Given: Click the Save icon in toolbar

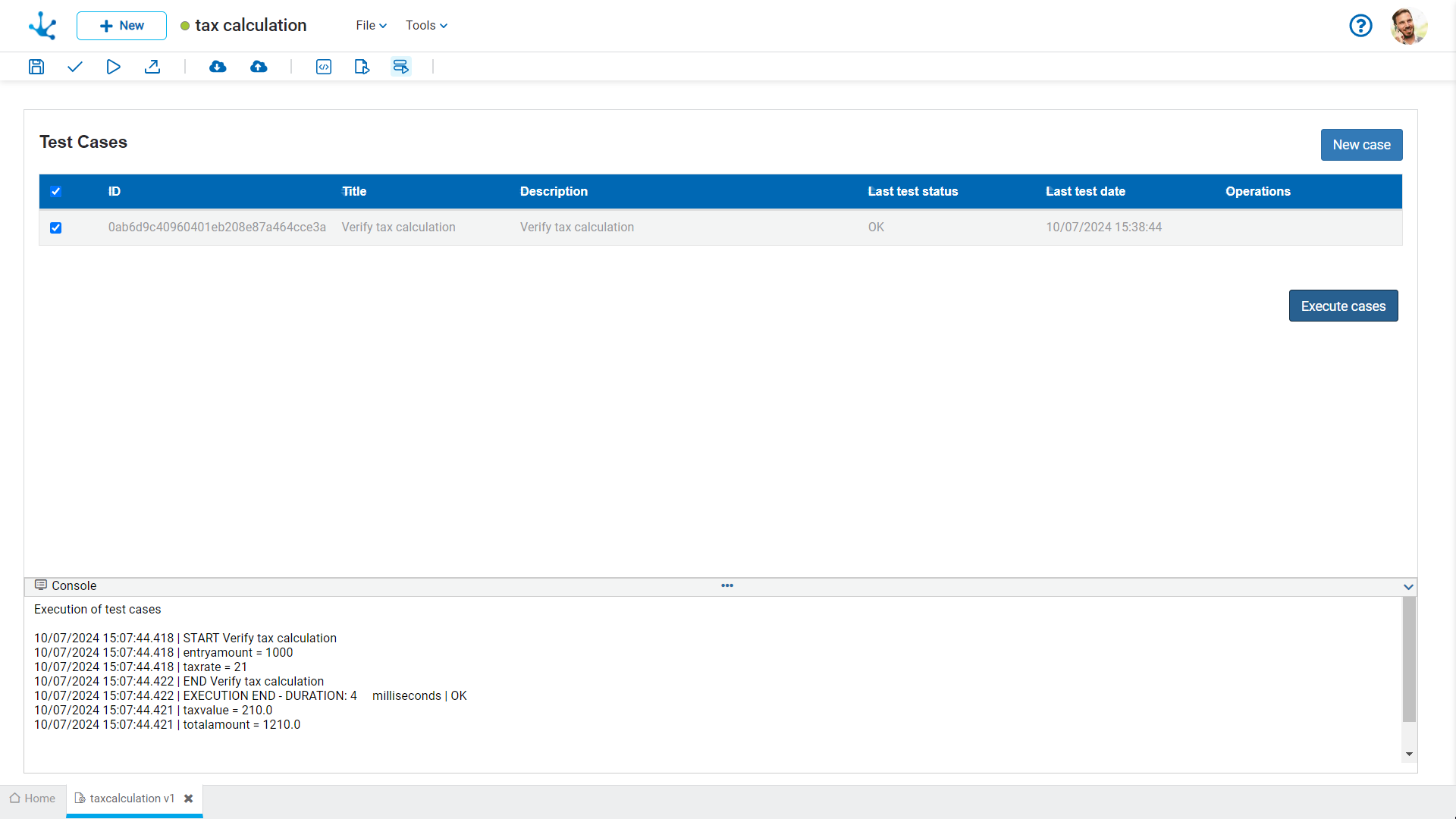Looking at the screenshot, I should (36, 67).
